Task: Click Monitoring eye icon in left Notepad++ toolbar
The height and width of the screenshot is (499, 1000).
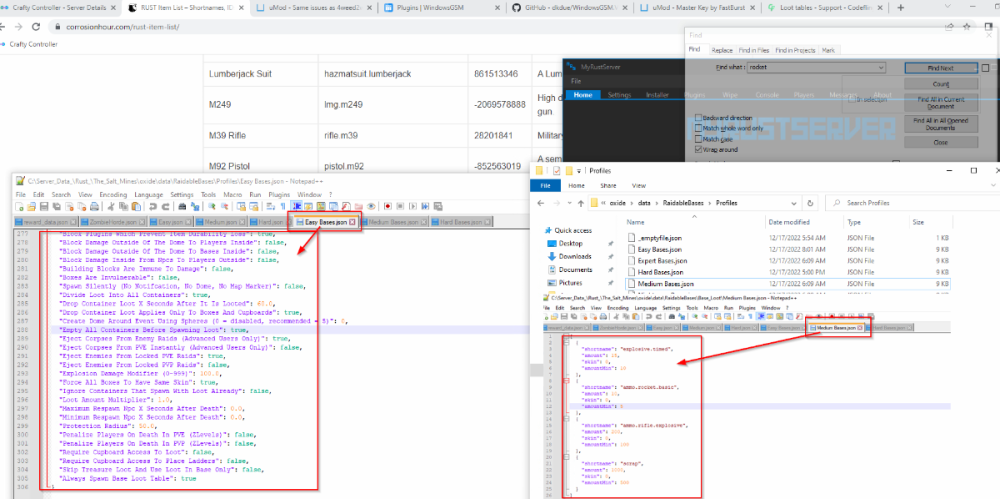Action: (371, 206)
